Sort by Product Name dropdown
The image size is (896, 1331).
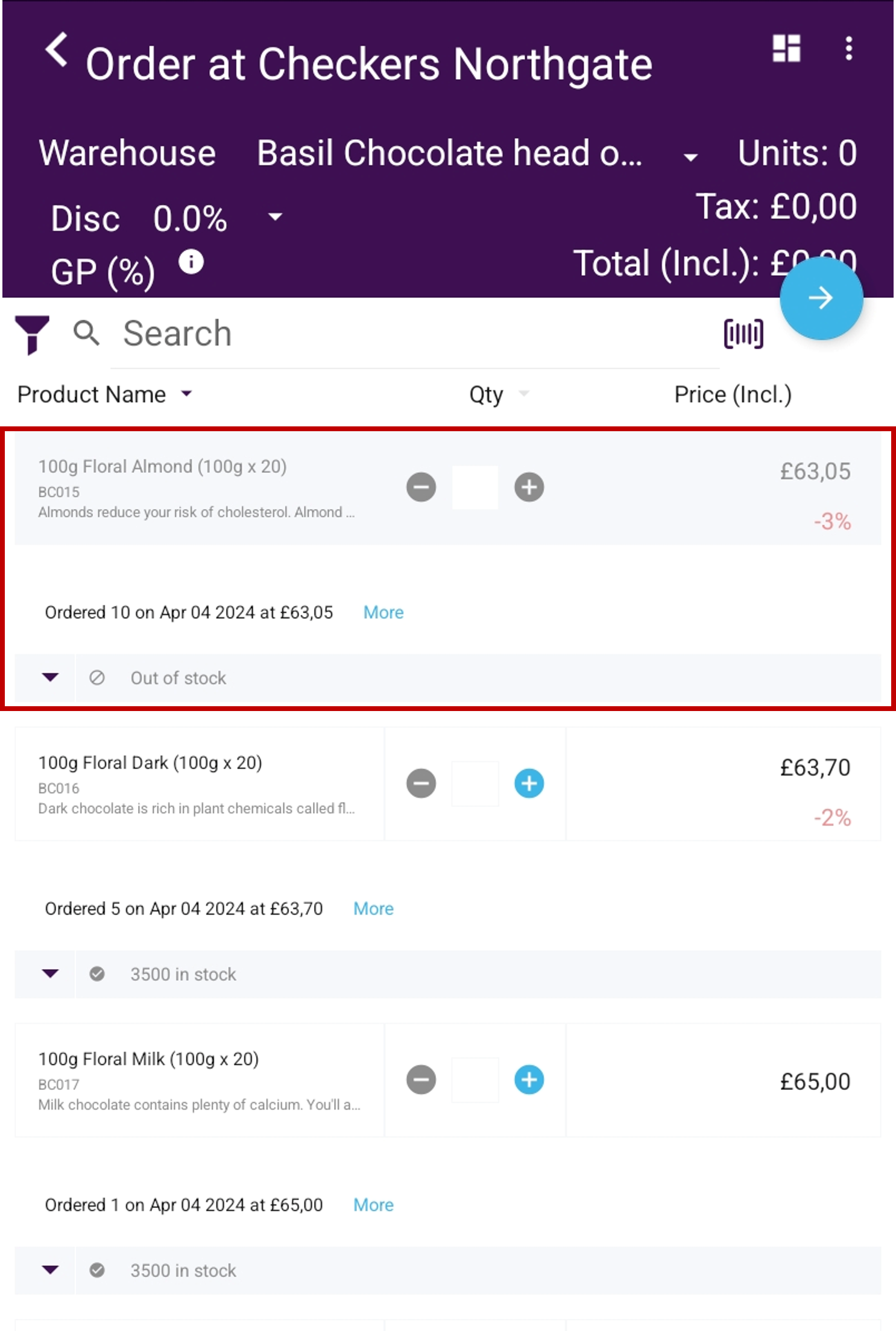[x=187, y=394]
